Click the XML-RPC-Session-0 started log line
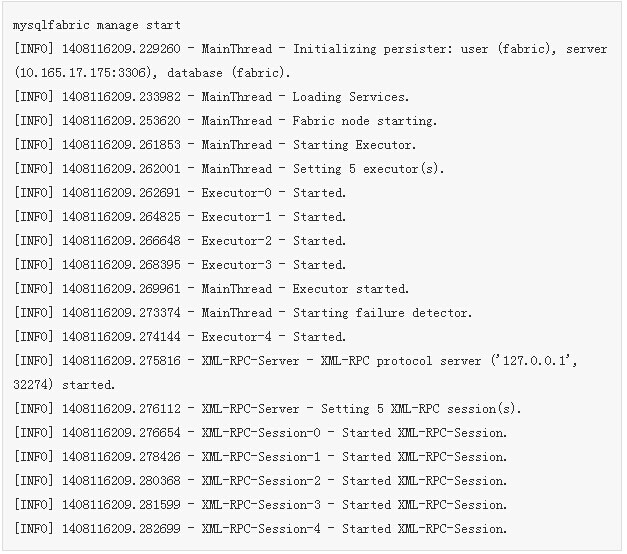The height and width of the screenshot is (554, 627). [x=261, y=433]
